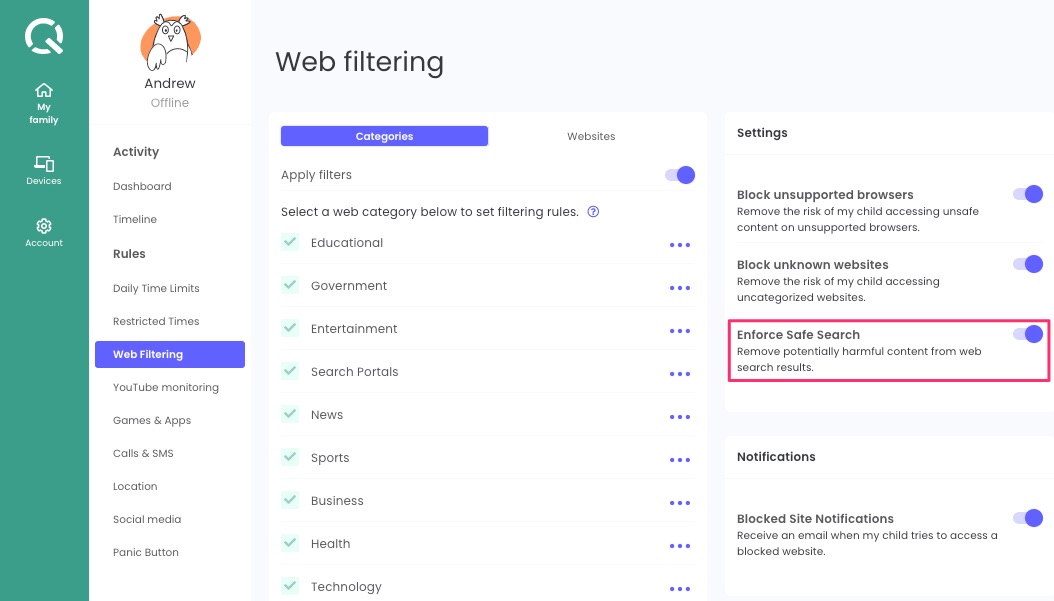Go to the Dashboard page
This screenshot has width=1054, height=601.
[142, 186]
